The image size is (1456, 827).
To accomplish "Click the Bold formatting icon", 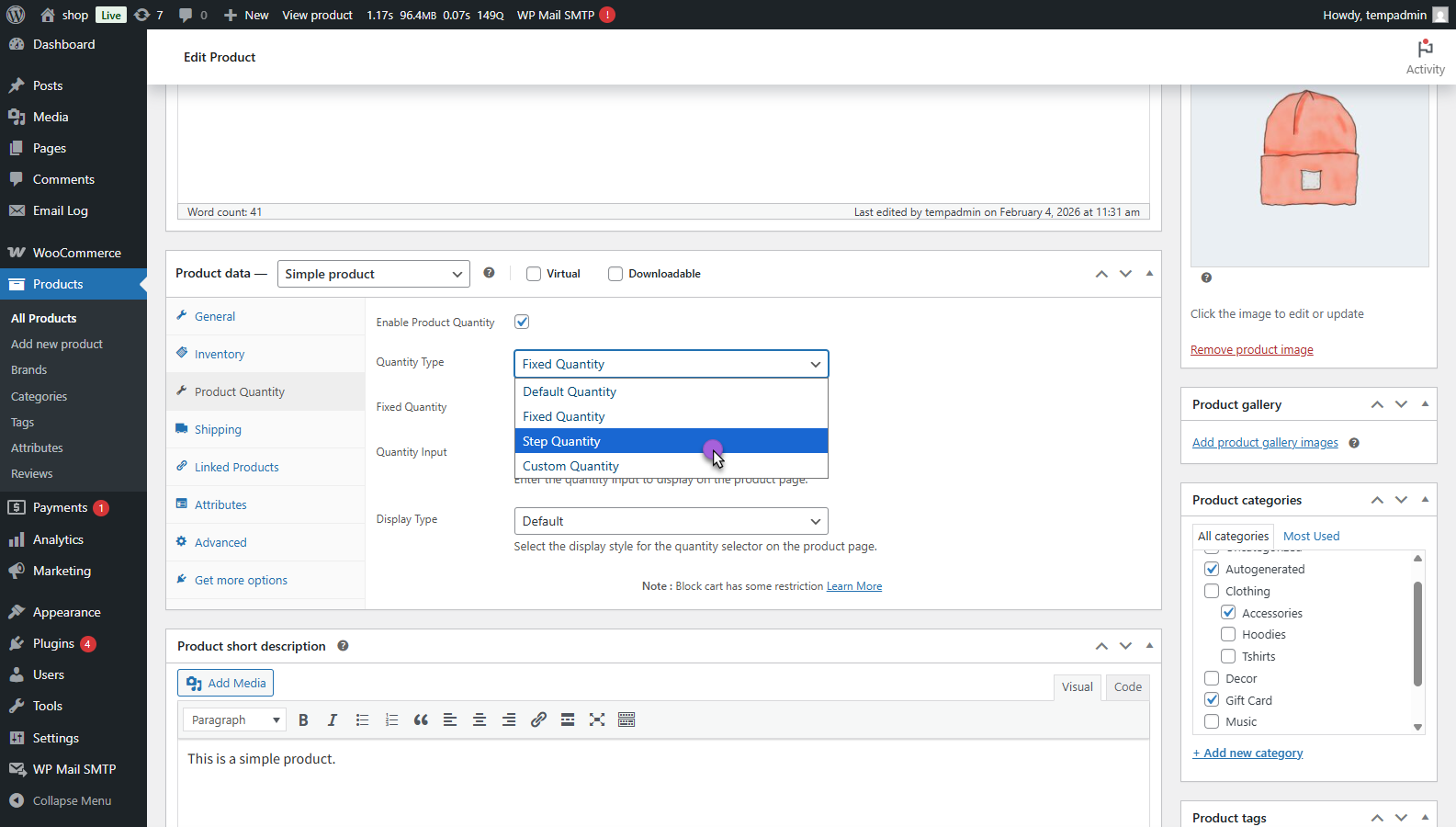I will coord(303,720).
